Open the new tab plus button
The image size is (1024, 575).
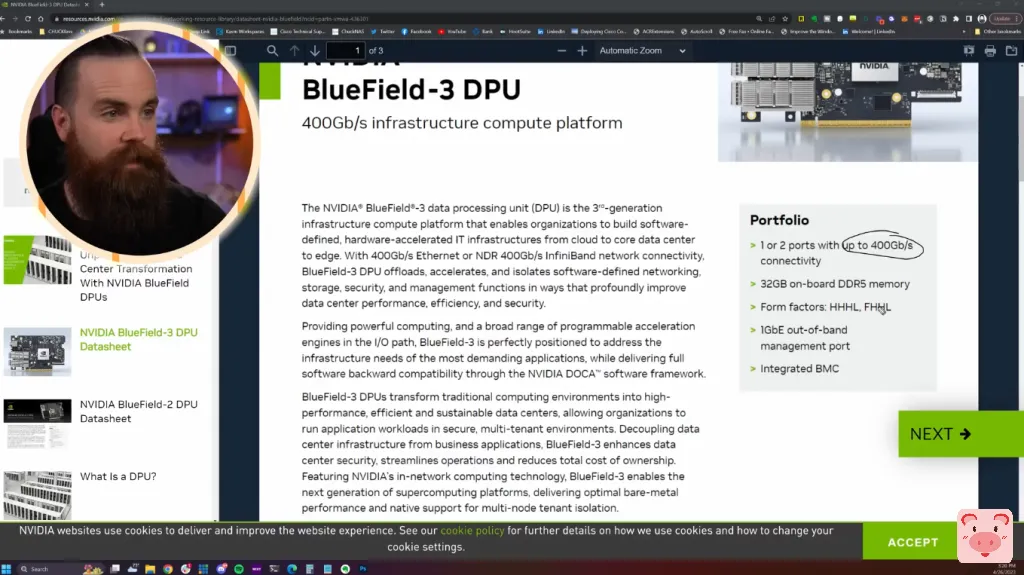click(102, 5)
